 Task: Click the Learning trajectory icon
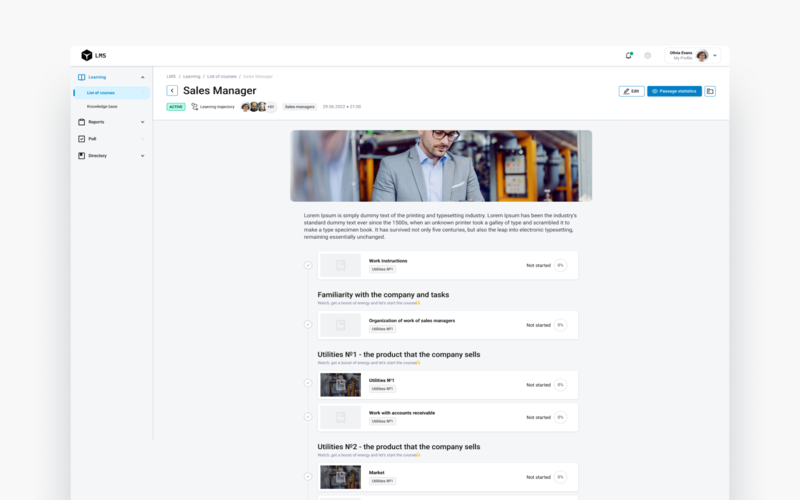pos(194,106)
